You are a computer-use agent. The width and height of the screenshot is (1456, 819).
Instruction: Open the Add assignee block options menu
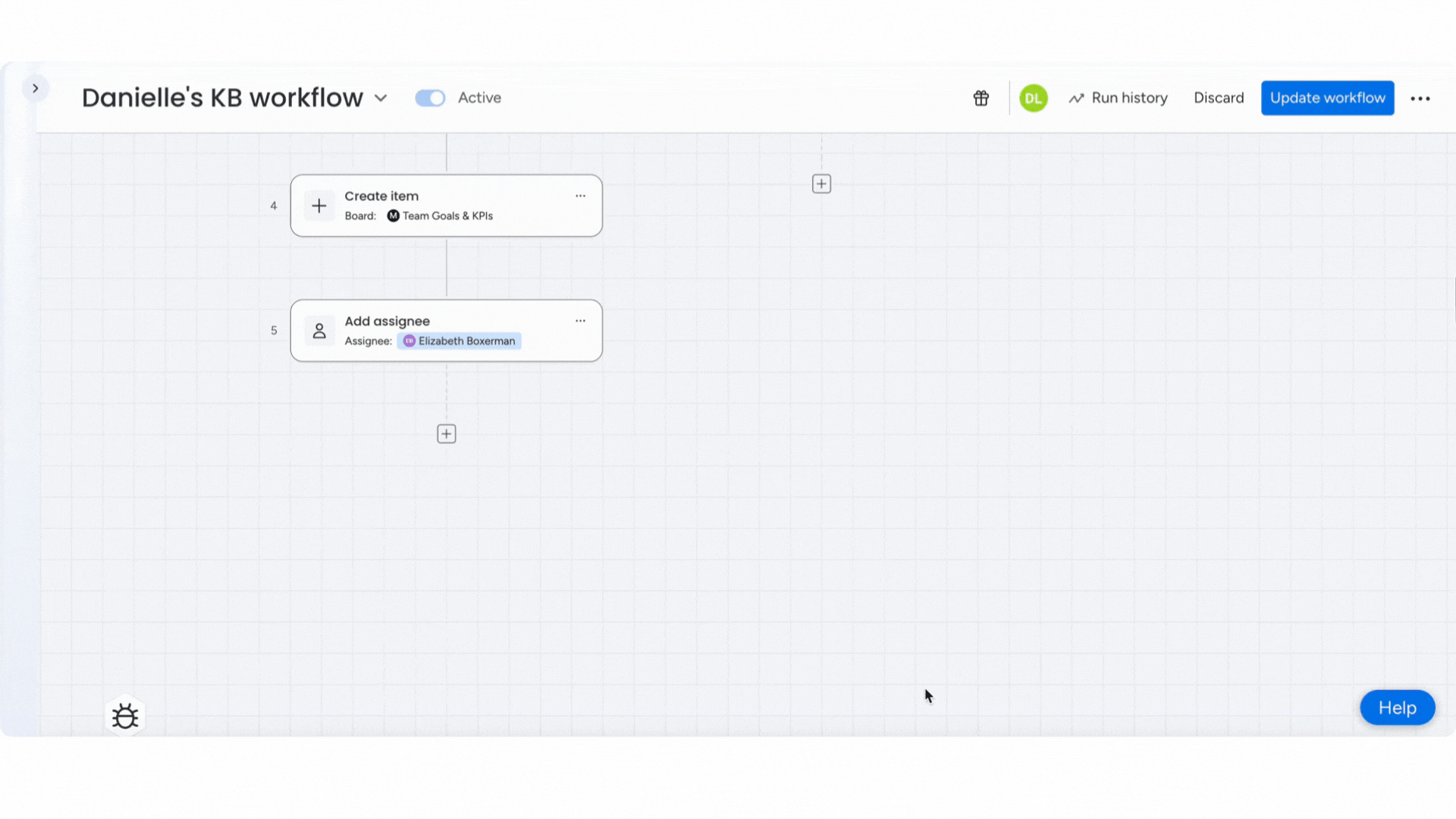tap(580, 321)
